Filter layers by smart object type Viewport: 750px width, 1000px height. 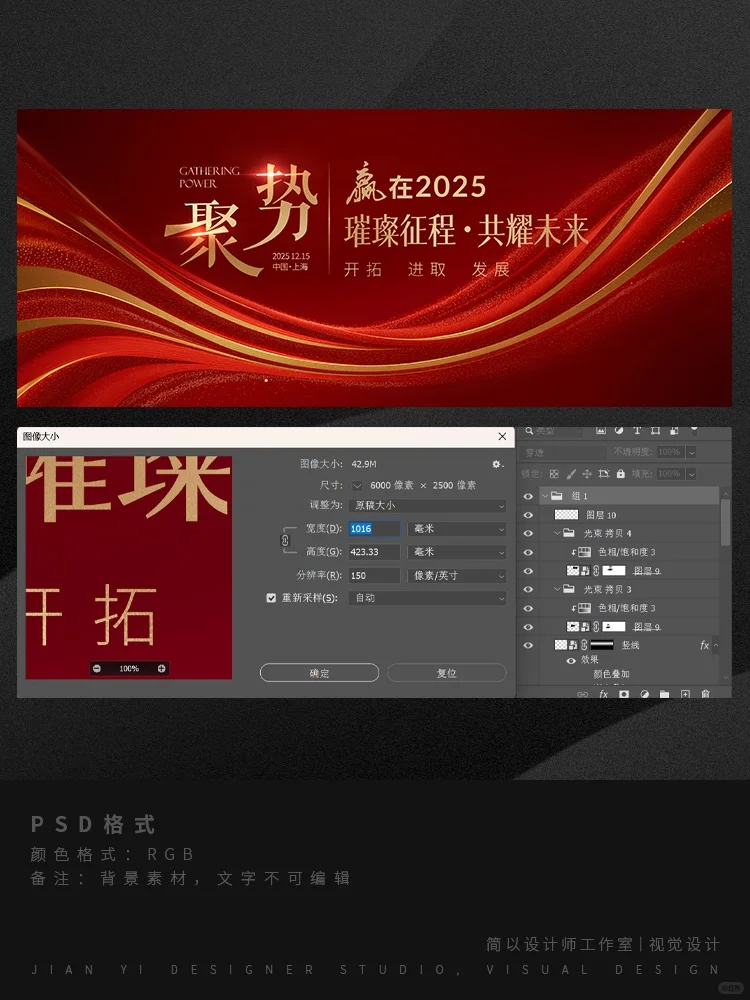click(x=673, y=431)
